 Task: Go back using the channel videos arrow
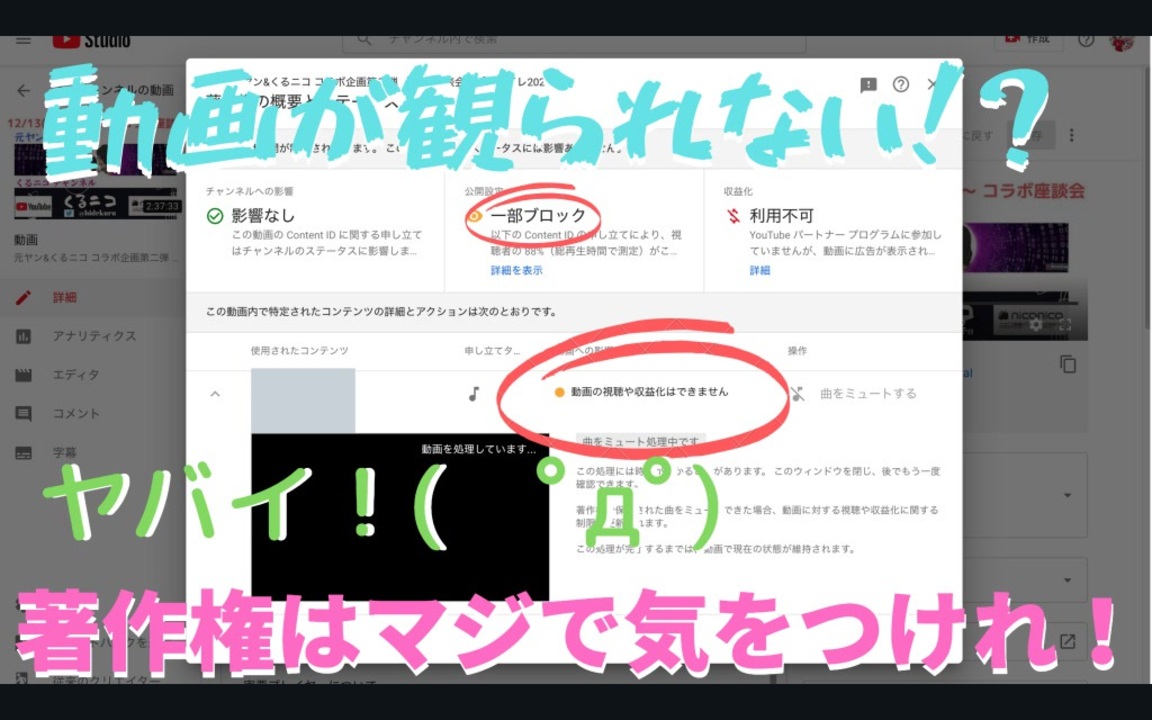click(x=24, y=90)
